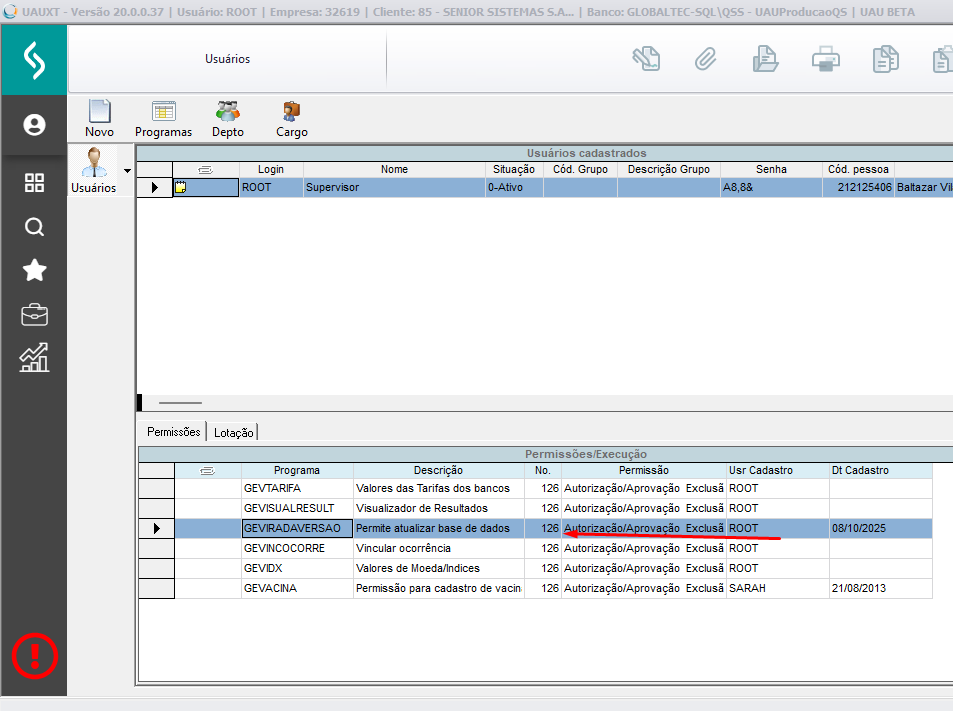Click the printer icon in the top toolbar
The image size is (953, 711).
pos(825,59)
